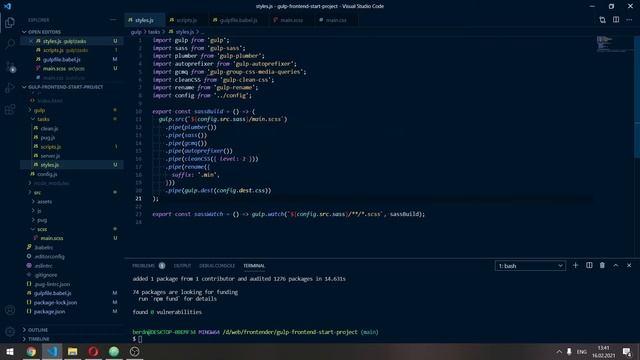Switch to the main.css editor tab
Screen dimensions: 640x360
coord(336,20)
